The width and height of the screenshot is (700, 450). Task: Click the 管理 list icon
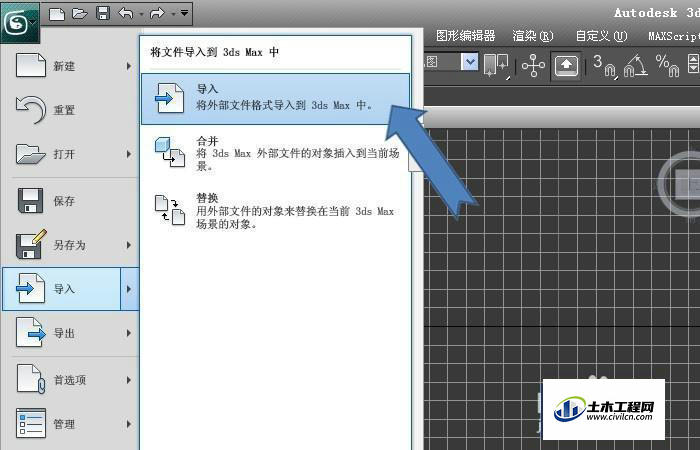click(31, 423)
